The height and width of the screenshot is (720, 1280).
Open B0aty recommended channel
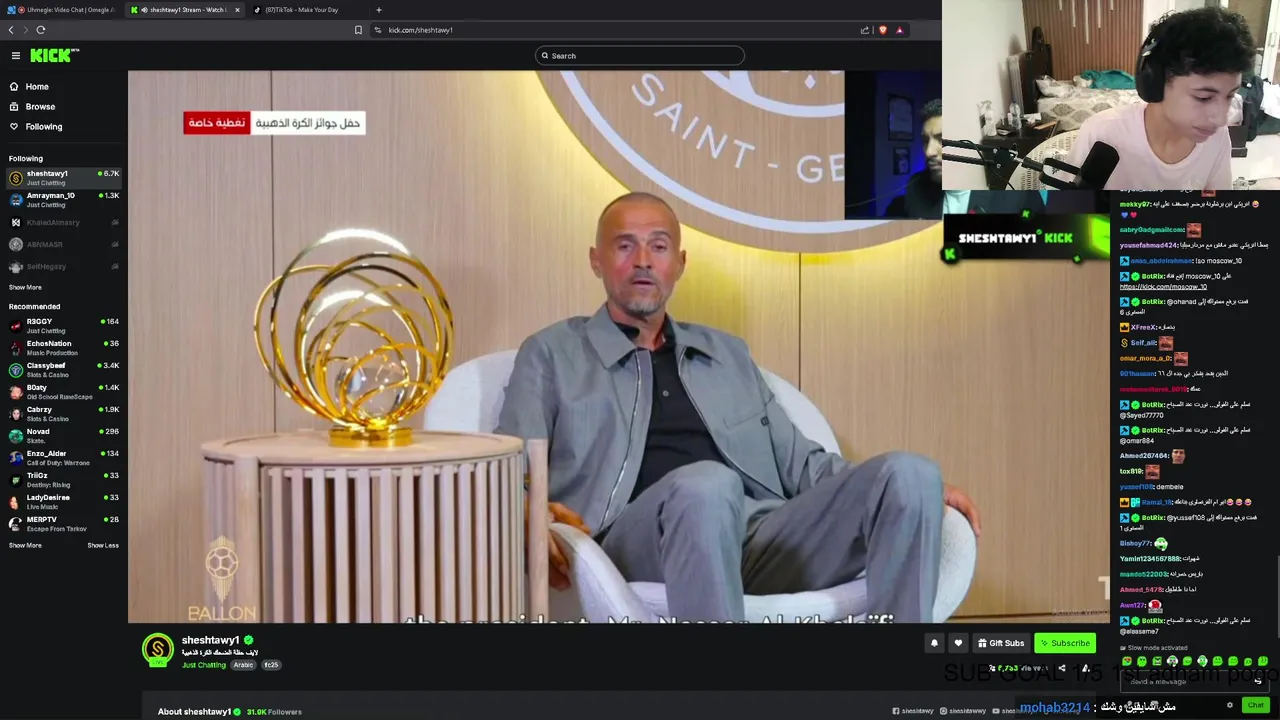[64, 391]
